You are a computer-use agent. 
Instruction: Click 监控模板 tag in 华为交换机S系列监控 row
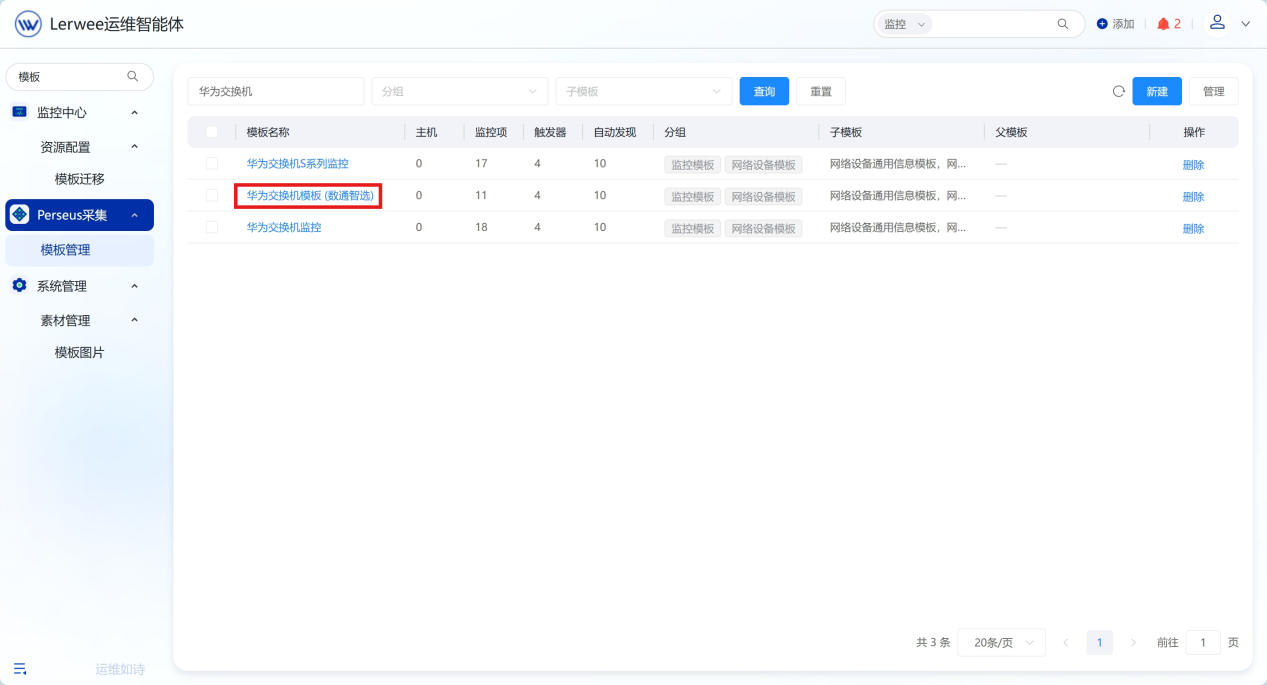tap(692, 164)
